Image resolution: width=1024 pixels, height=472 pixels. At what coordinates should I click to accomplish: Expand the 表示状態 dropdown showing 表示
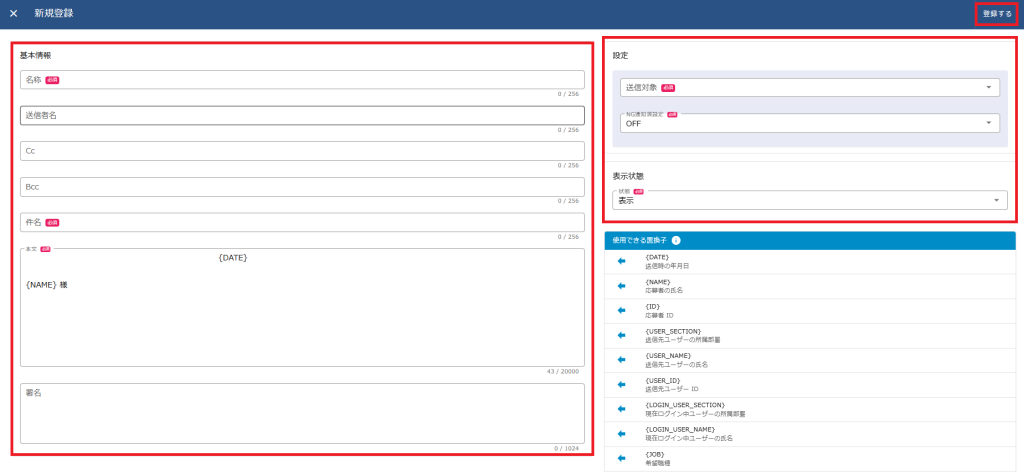pos(810,200)
